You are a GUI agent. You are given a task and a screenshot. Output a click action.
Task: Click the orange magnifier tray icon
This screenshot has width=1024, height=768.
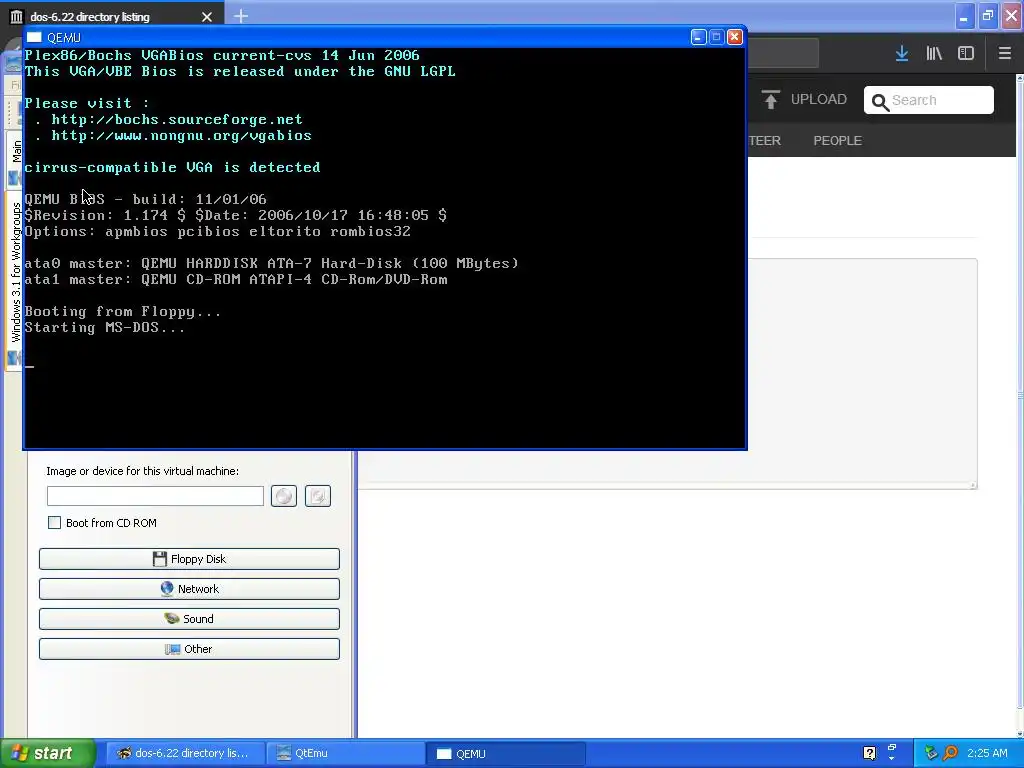pos(950,753)
